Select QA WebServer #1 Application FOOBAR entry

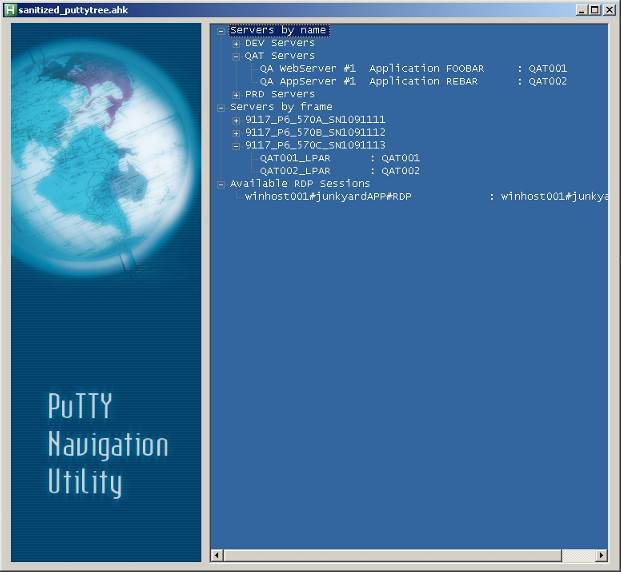(413, 69)
